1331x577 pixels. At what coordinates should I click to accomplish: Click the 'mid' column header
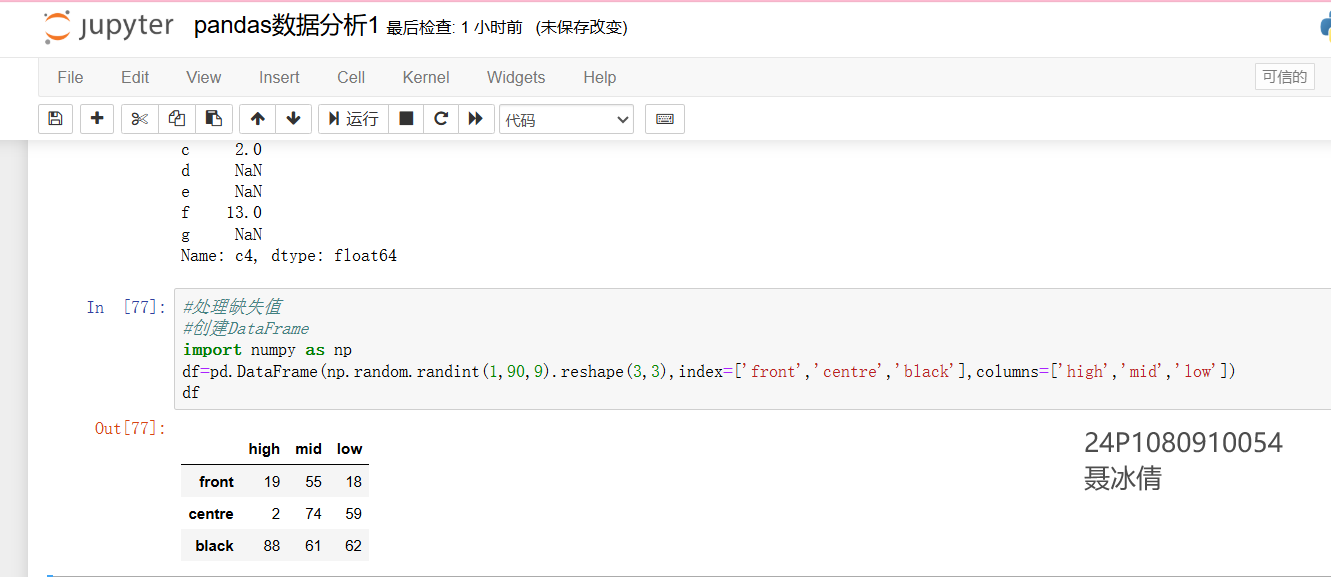[x=309, y=449]
